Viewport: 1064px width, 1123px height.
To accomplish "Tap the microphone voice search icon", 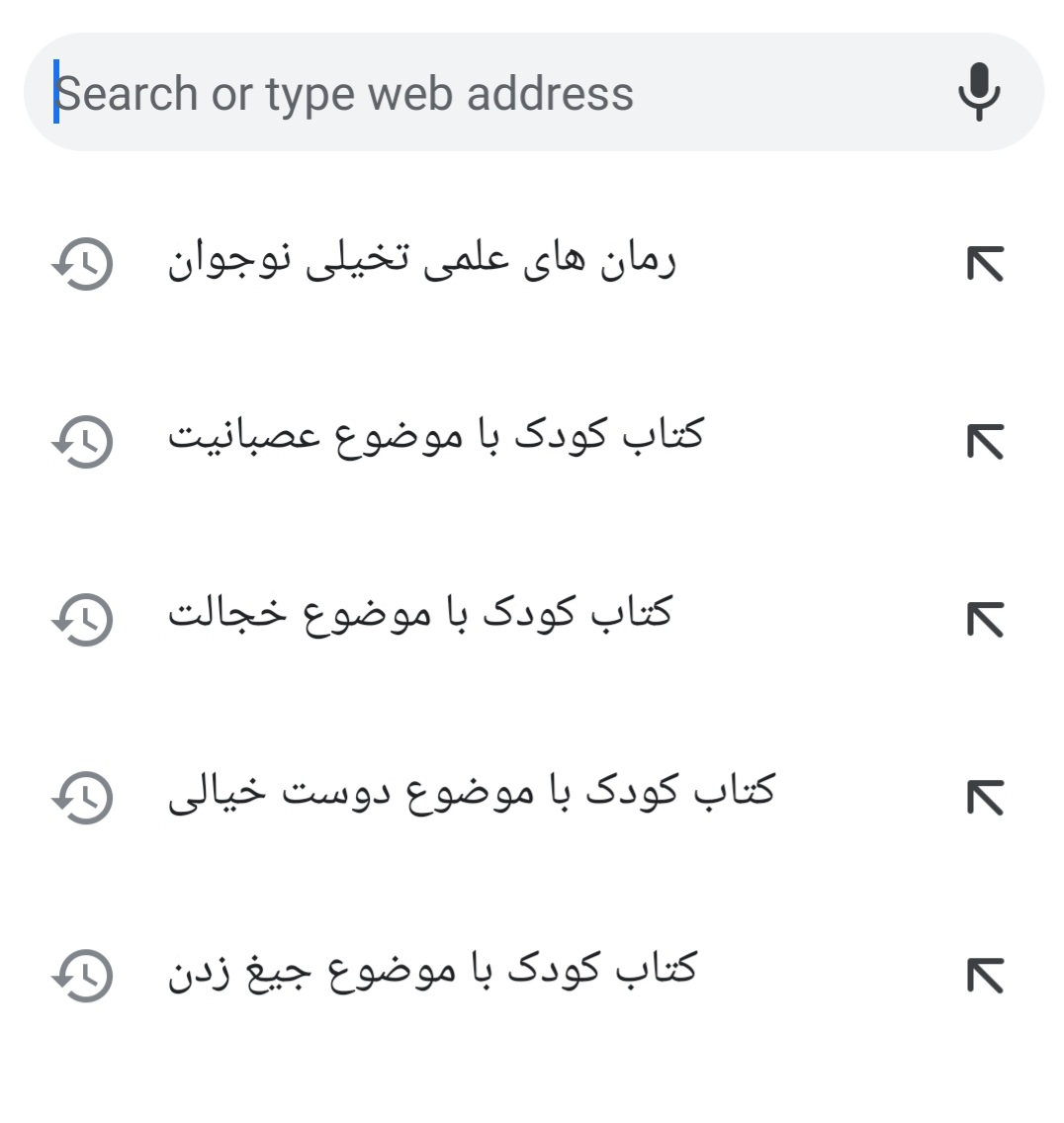I will [979, 92].
